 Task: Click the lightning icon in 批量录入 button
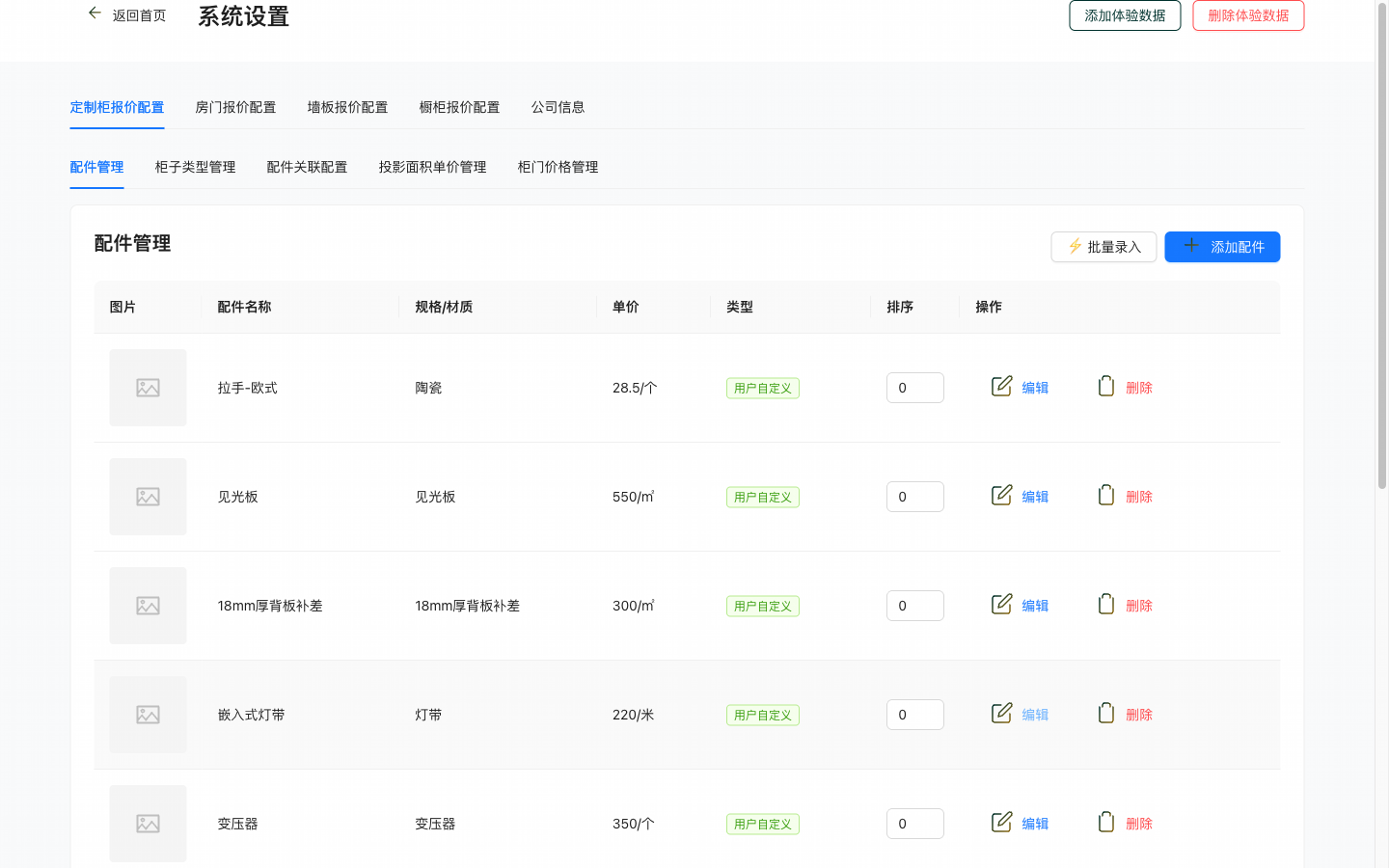pos(1075,246)
